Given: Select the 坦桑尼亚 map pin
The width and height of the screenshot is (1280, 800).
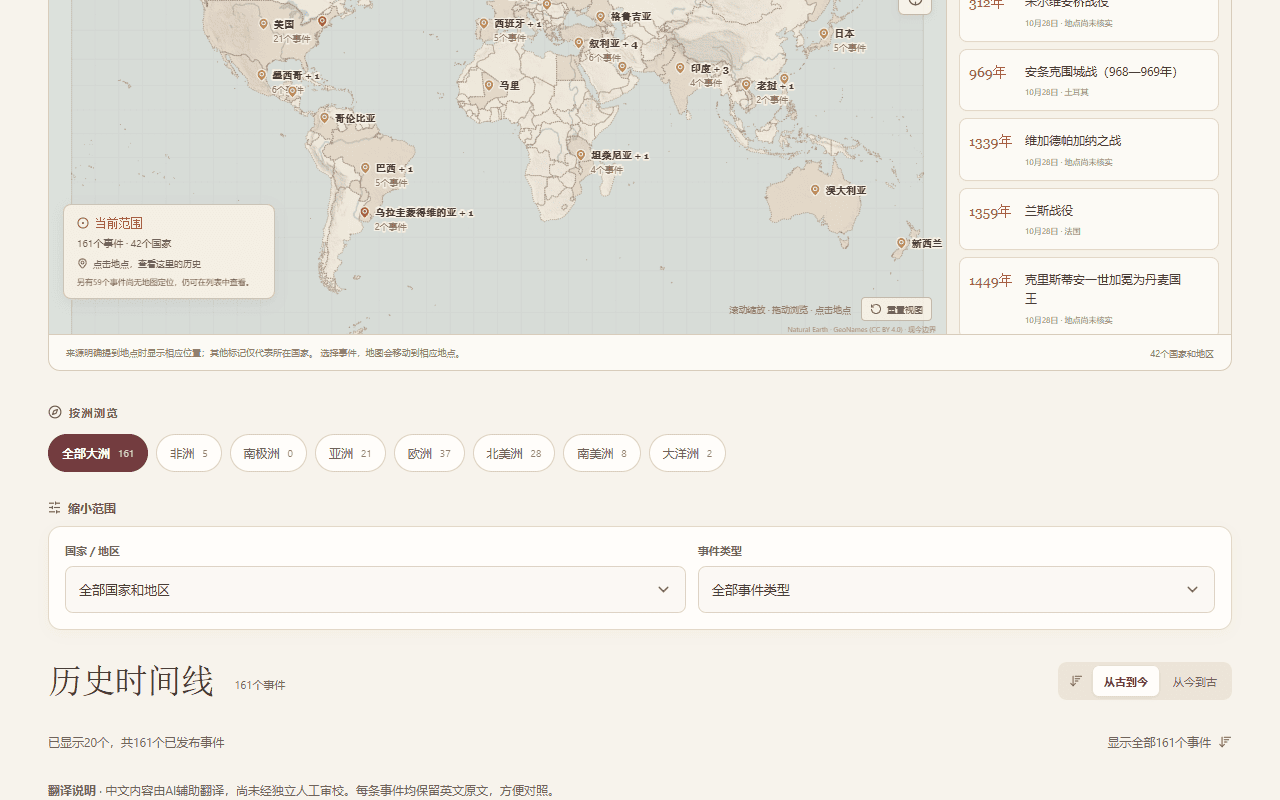Looking at the screenshot, I should pos(581,155).
